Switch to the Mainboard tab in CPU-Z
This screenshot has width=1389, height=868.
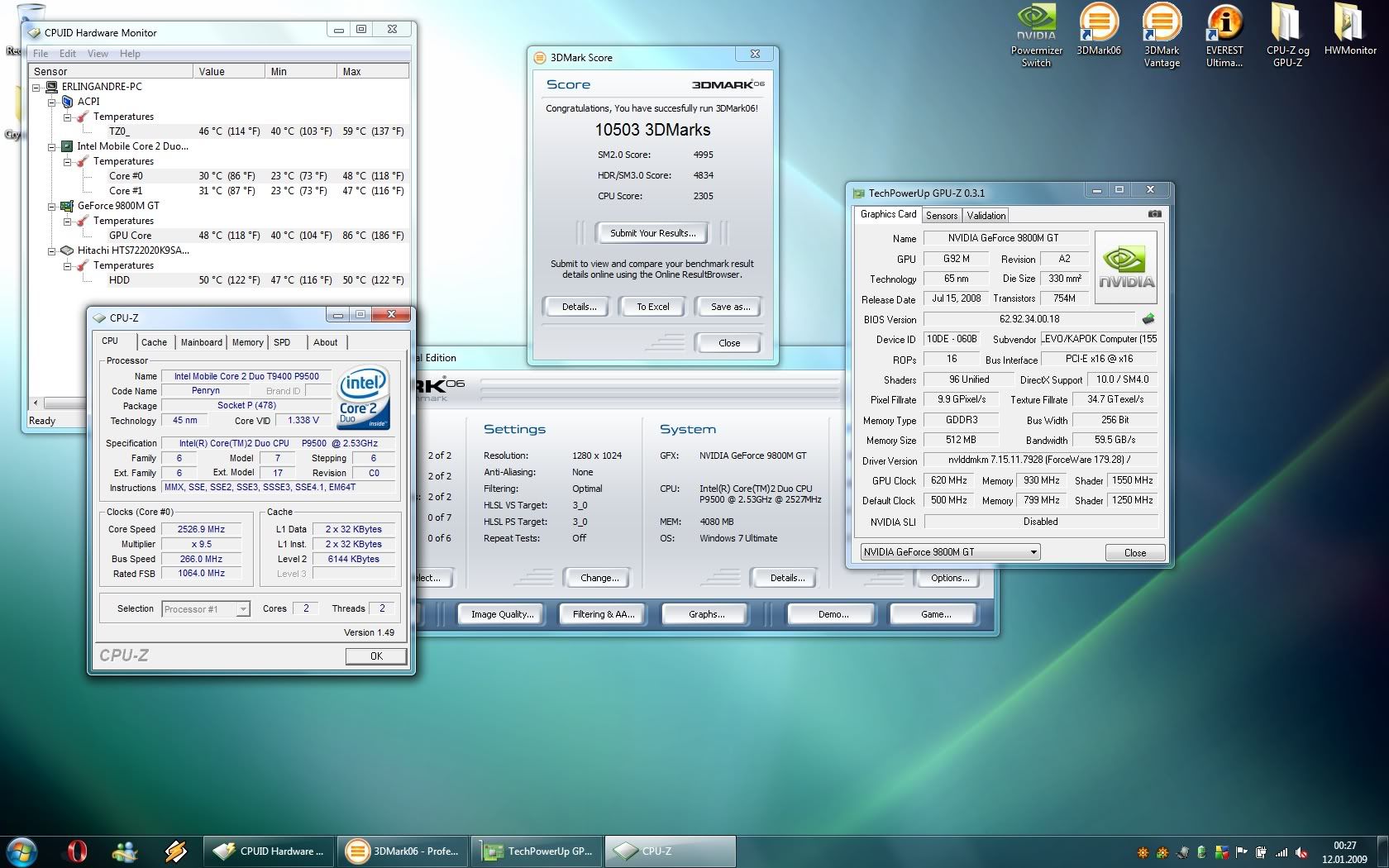tap(202, 342)
